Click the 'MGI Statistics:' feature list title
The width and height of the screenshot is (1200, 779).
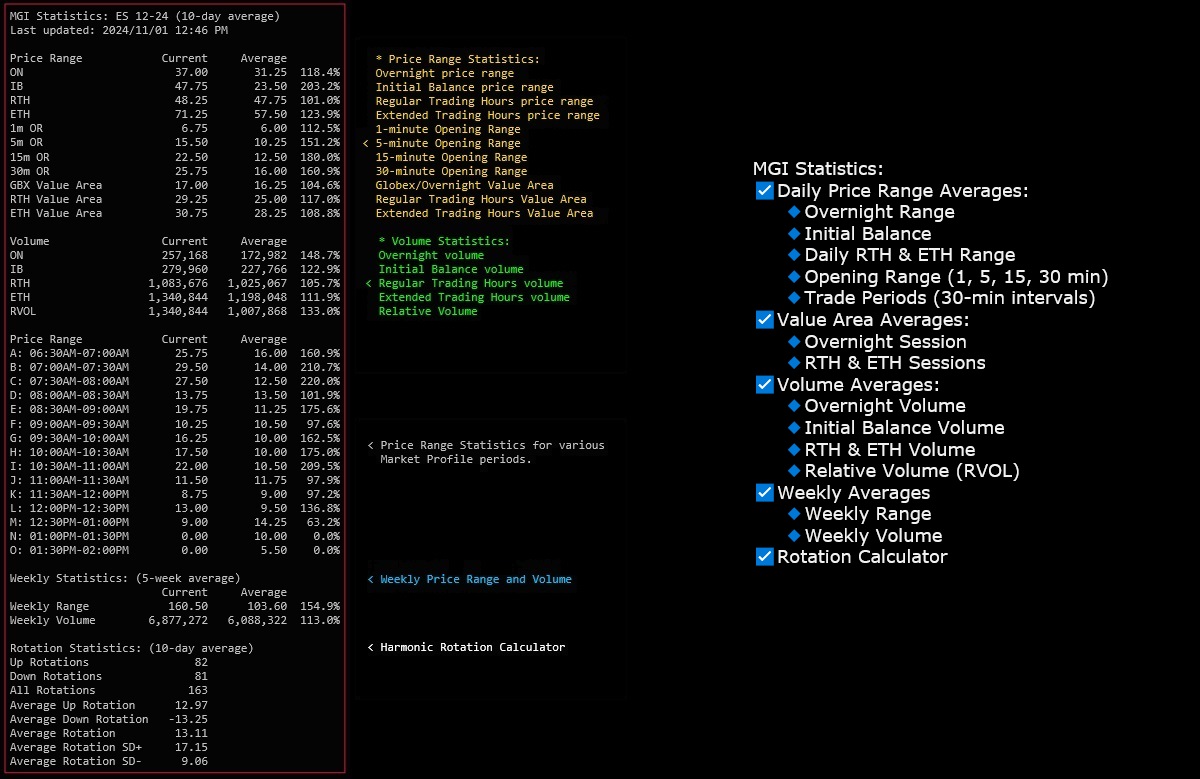point(818,169)
